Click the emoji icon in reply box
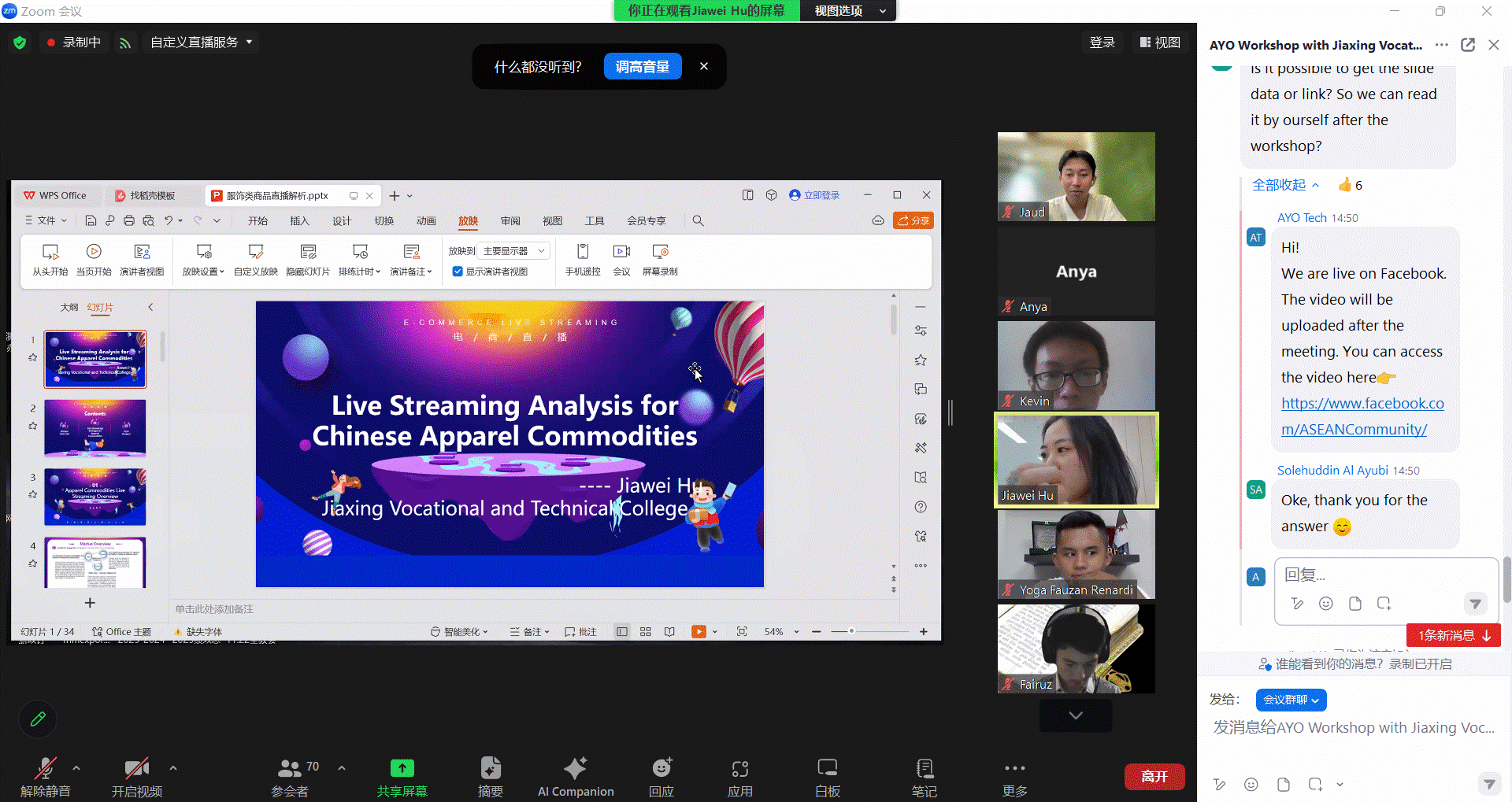Viewport: 1512px width, 802px height. click(1326, 604)
